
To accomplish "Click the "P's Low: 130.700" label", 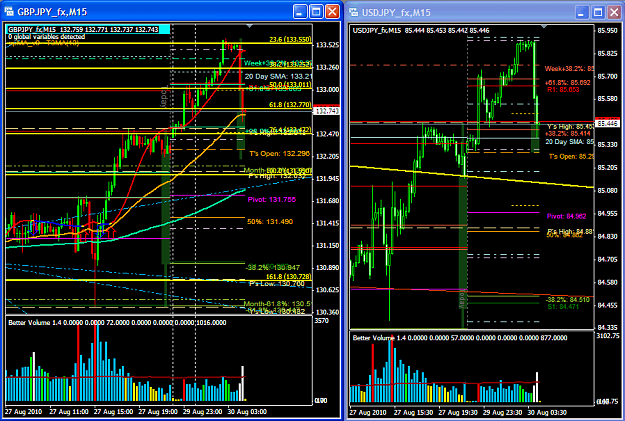I will click(276, 284).
